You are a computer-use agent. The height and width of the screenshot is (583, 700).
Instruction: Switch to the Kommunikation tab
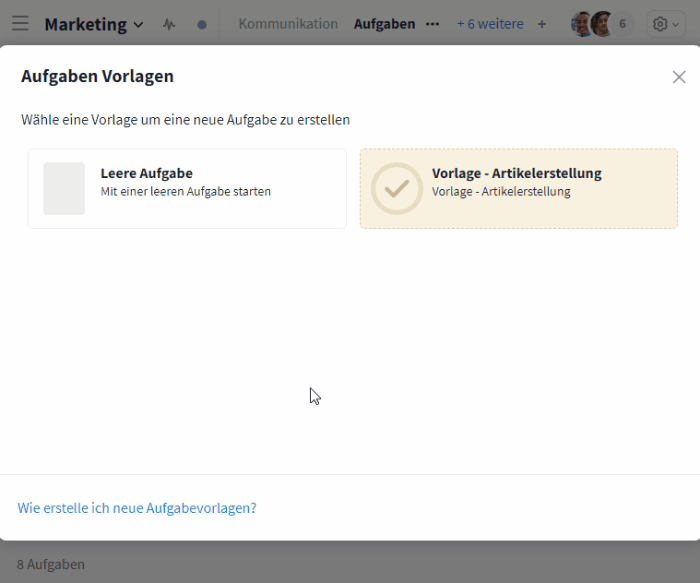[288, 24]
